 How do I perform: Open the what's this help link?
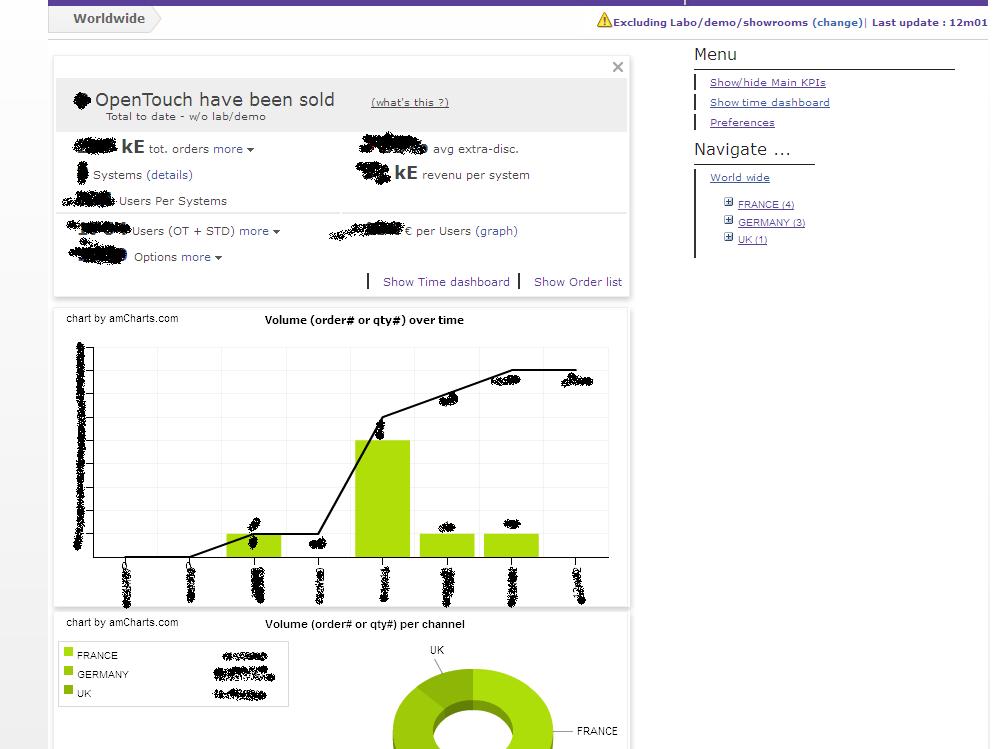tap(410, 102)
